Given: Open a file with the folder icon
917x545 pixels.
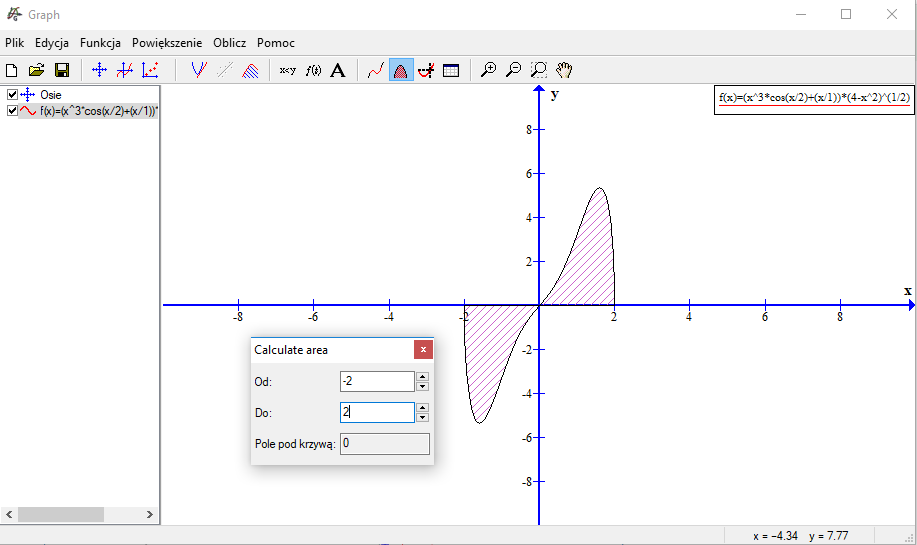Looking at the screenshot, I should pyautogui.click(x=36, y=70).
